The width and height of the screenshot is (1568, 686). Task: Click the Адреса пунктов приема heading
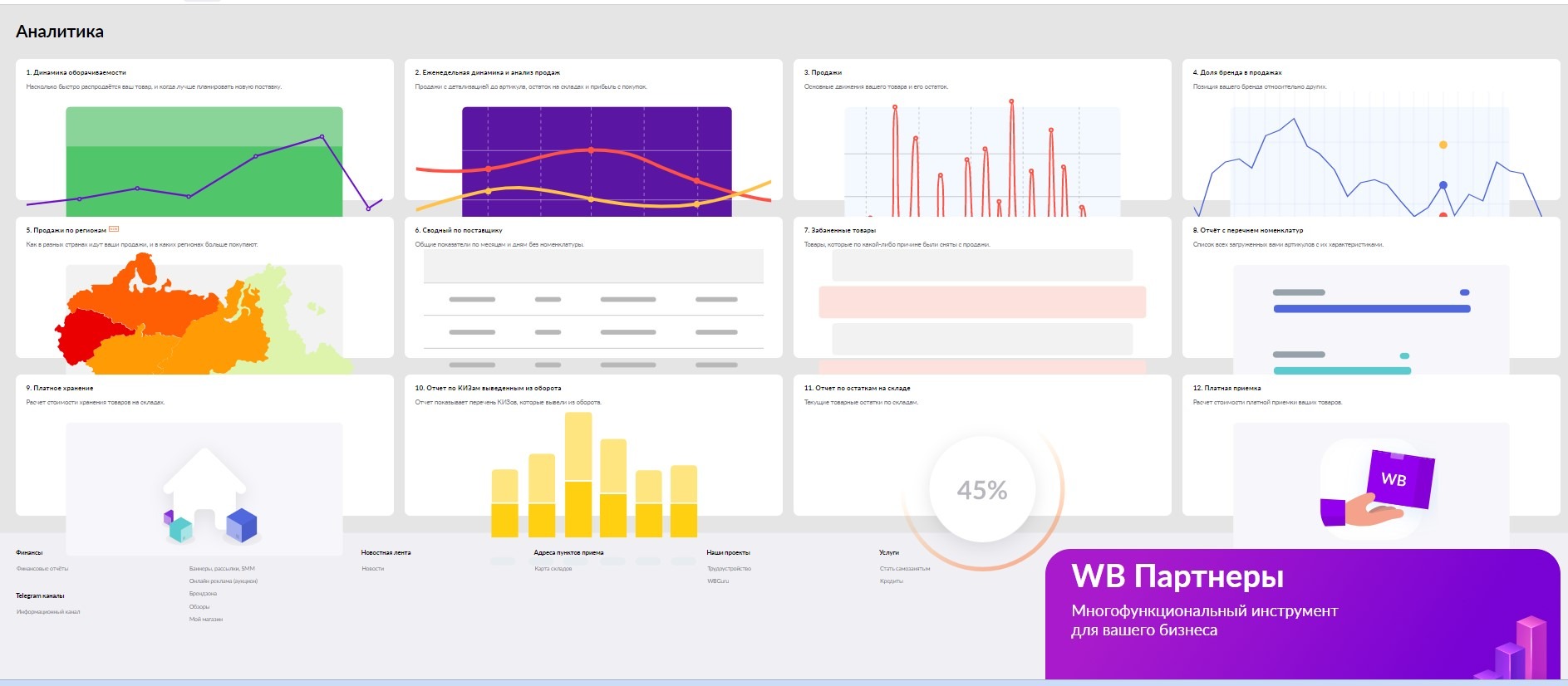coord(569,552)
